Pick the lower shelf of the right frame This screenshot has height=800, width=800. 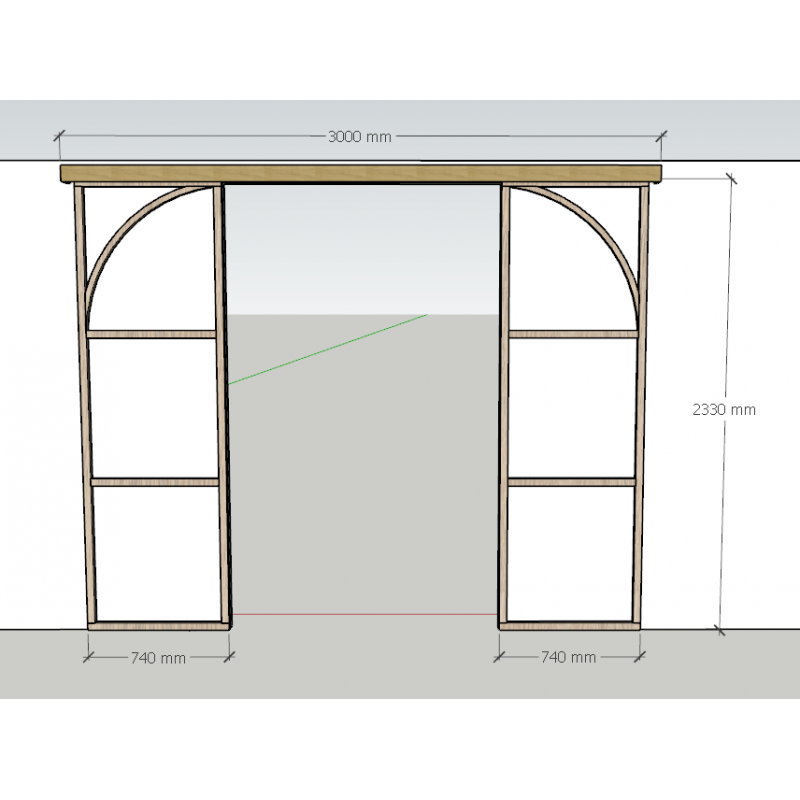571,481
